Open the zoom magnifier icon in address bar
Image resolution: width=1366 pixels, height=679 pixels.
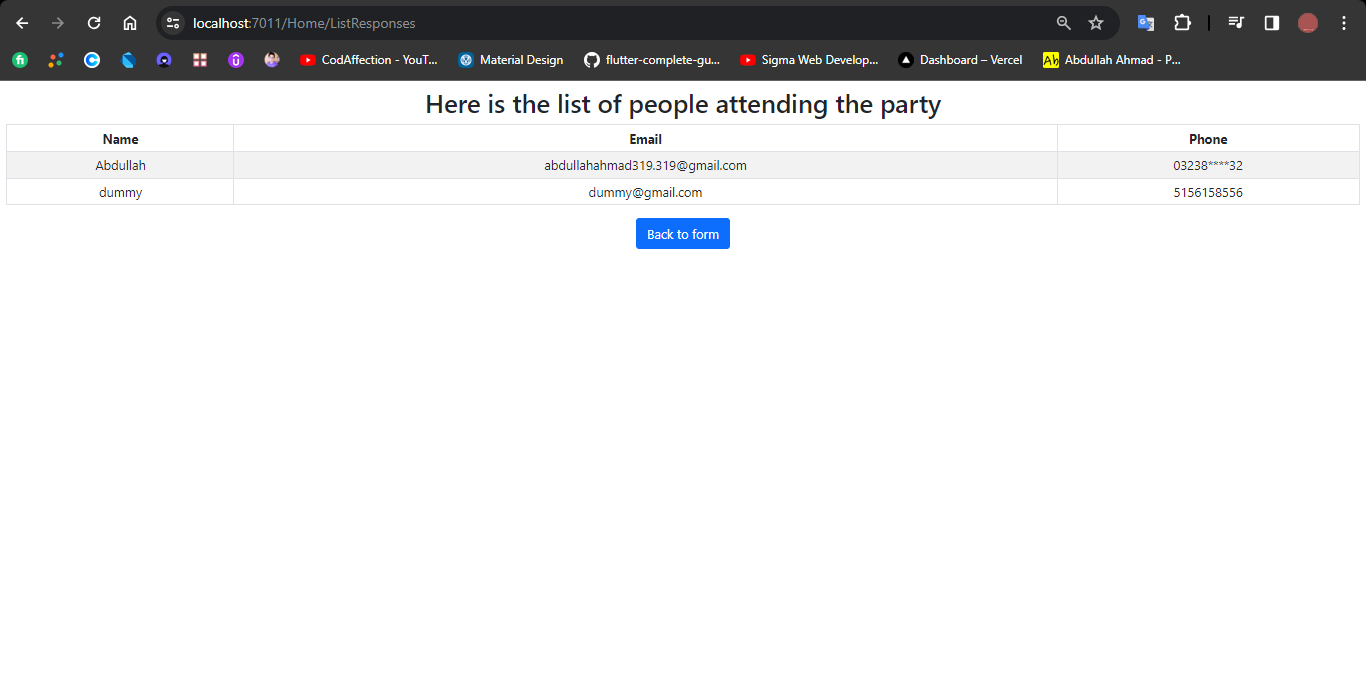tap(1064, 23)
